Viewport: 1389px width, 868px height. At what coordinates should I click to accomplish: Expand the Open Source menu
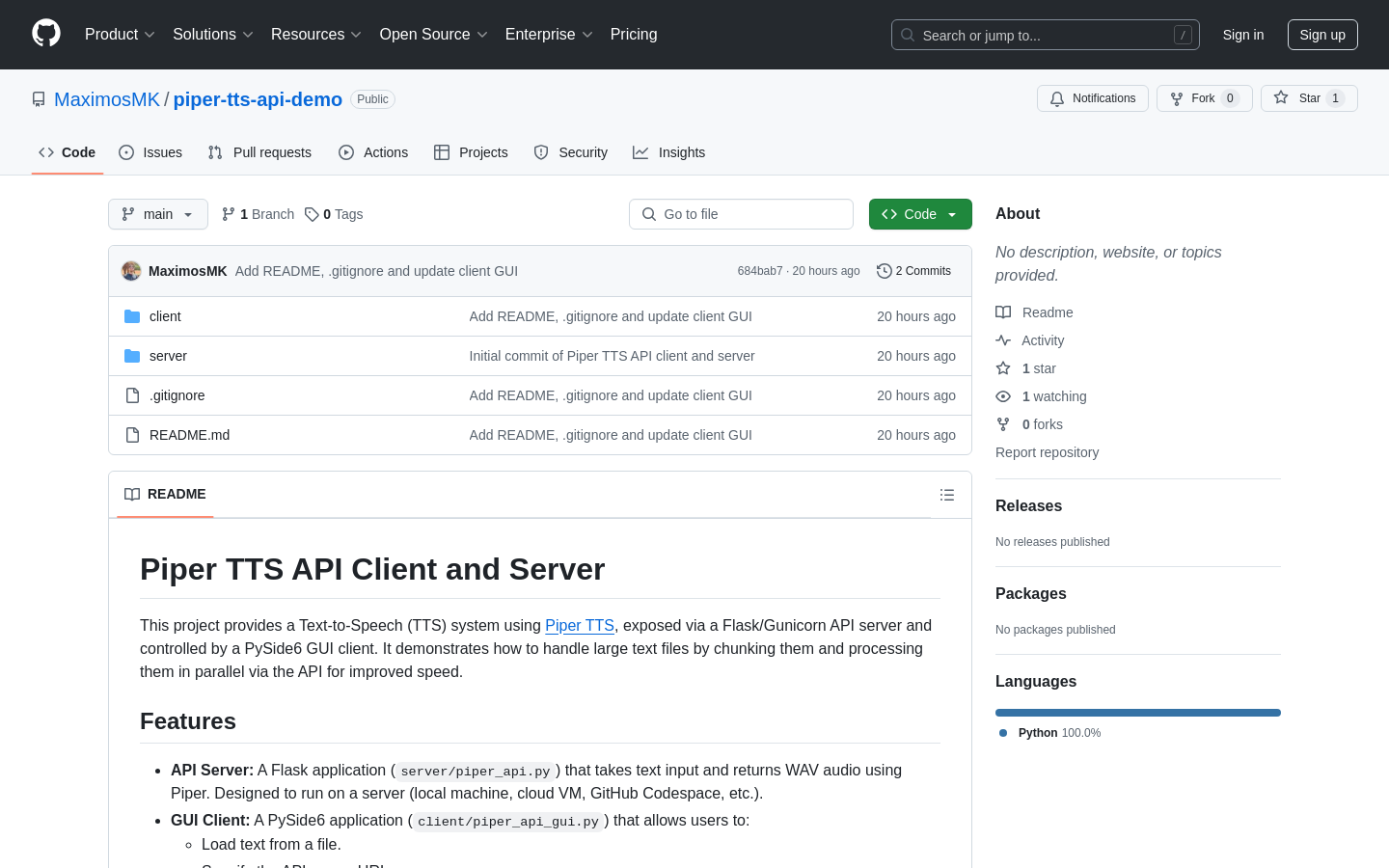pyautogui.click(x=434, y=35)
